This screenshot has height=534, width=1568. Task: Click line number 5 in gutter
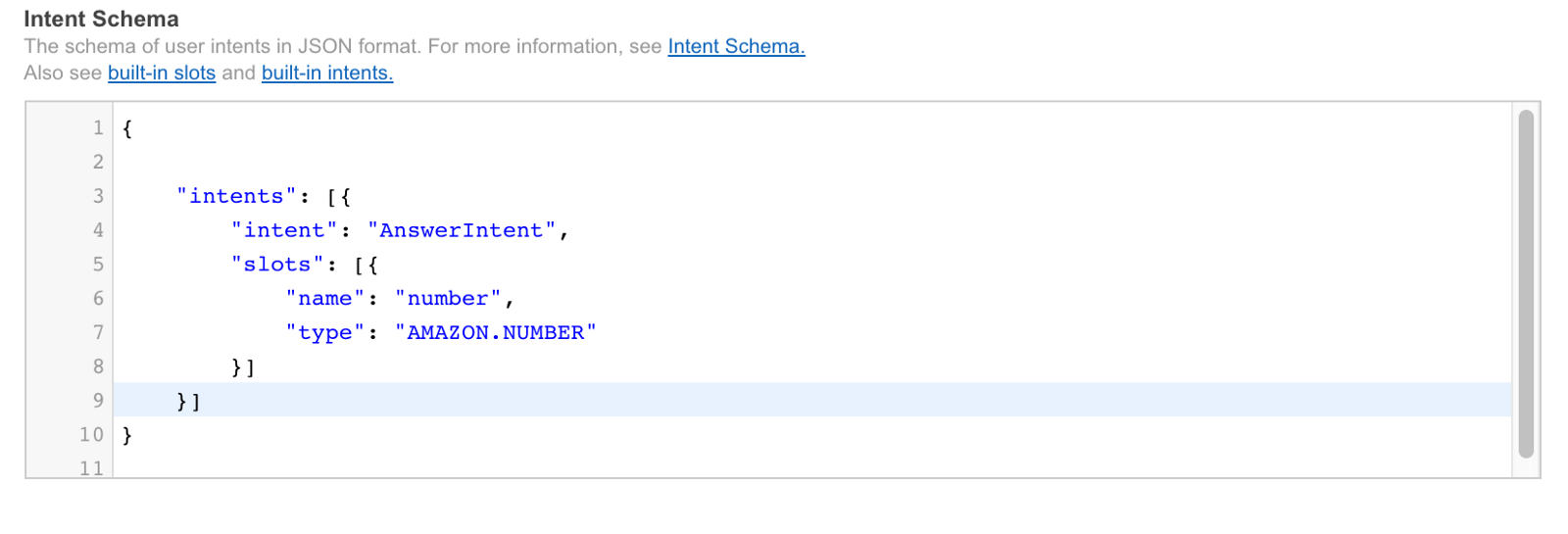(98, 265)
